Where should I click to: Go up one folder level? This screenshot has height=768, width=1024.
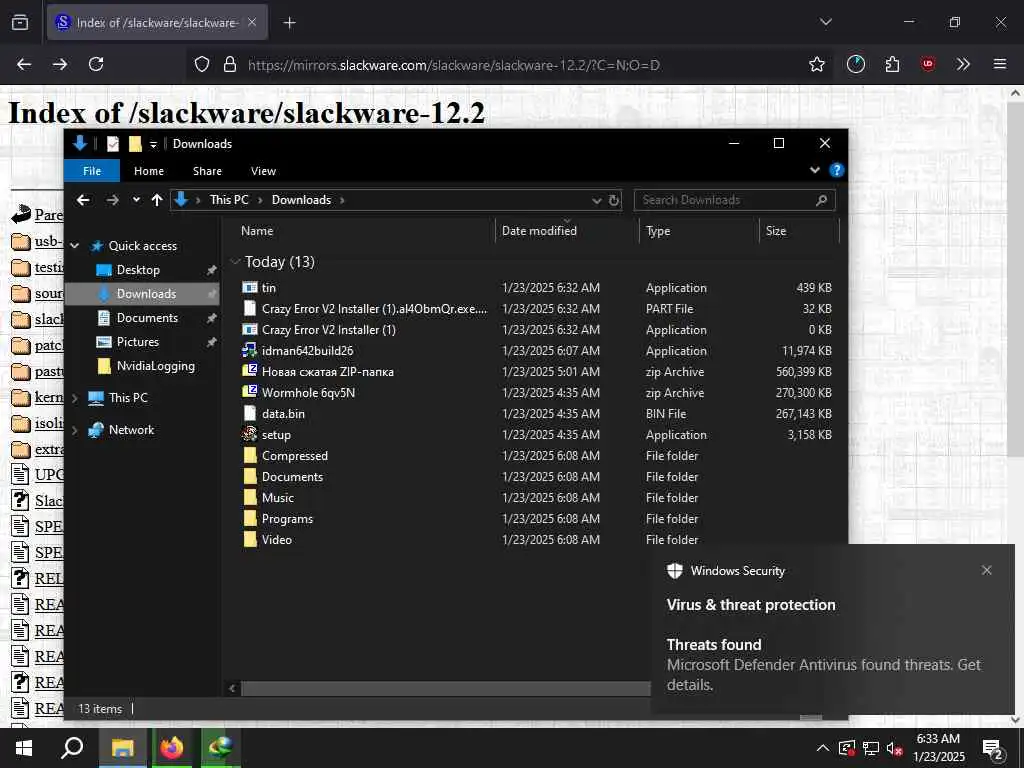[157, 200]
